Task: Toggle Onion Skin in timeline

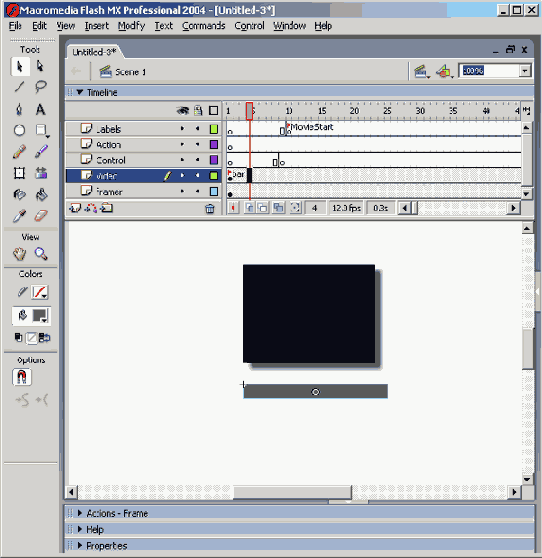Action: tap(249, 208)
